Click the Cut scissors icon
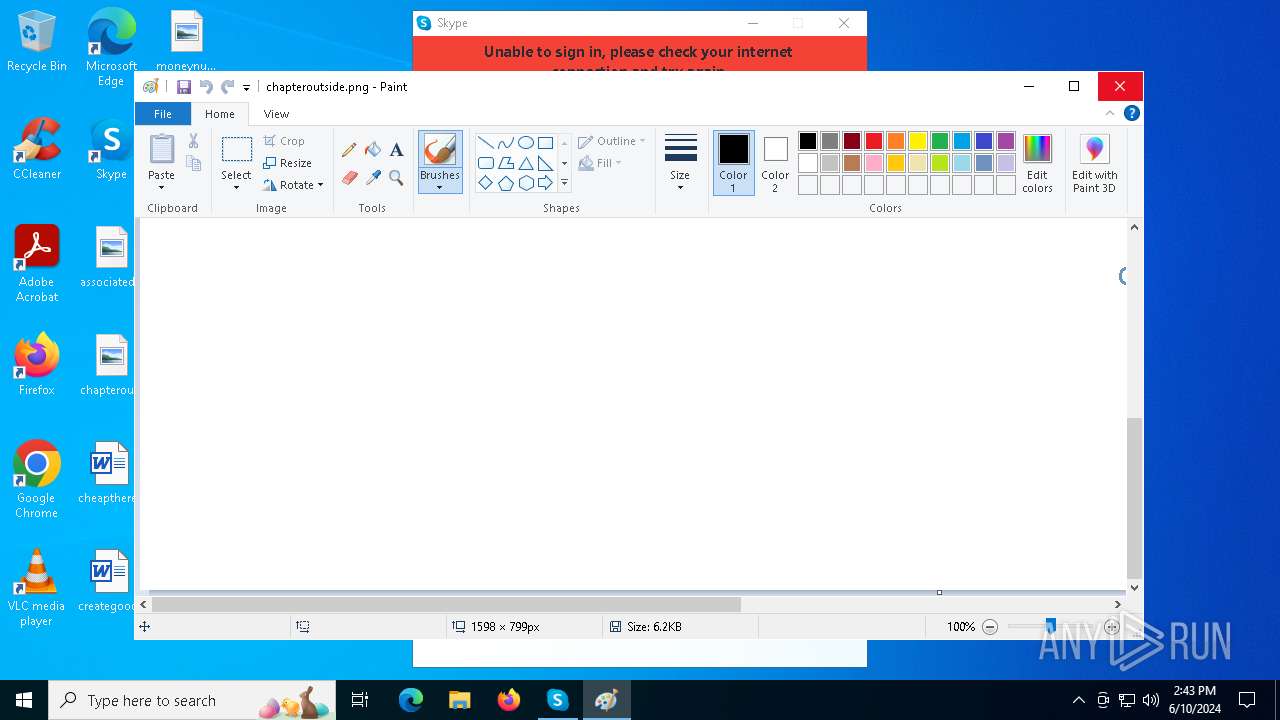 coord(194,141)
